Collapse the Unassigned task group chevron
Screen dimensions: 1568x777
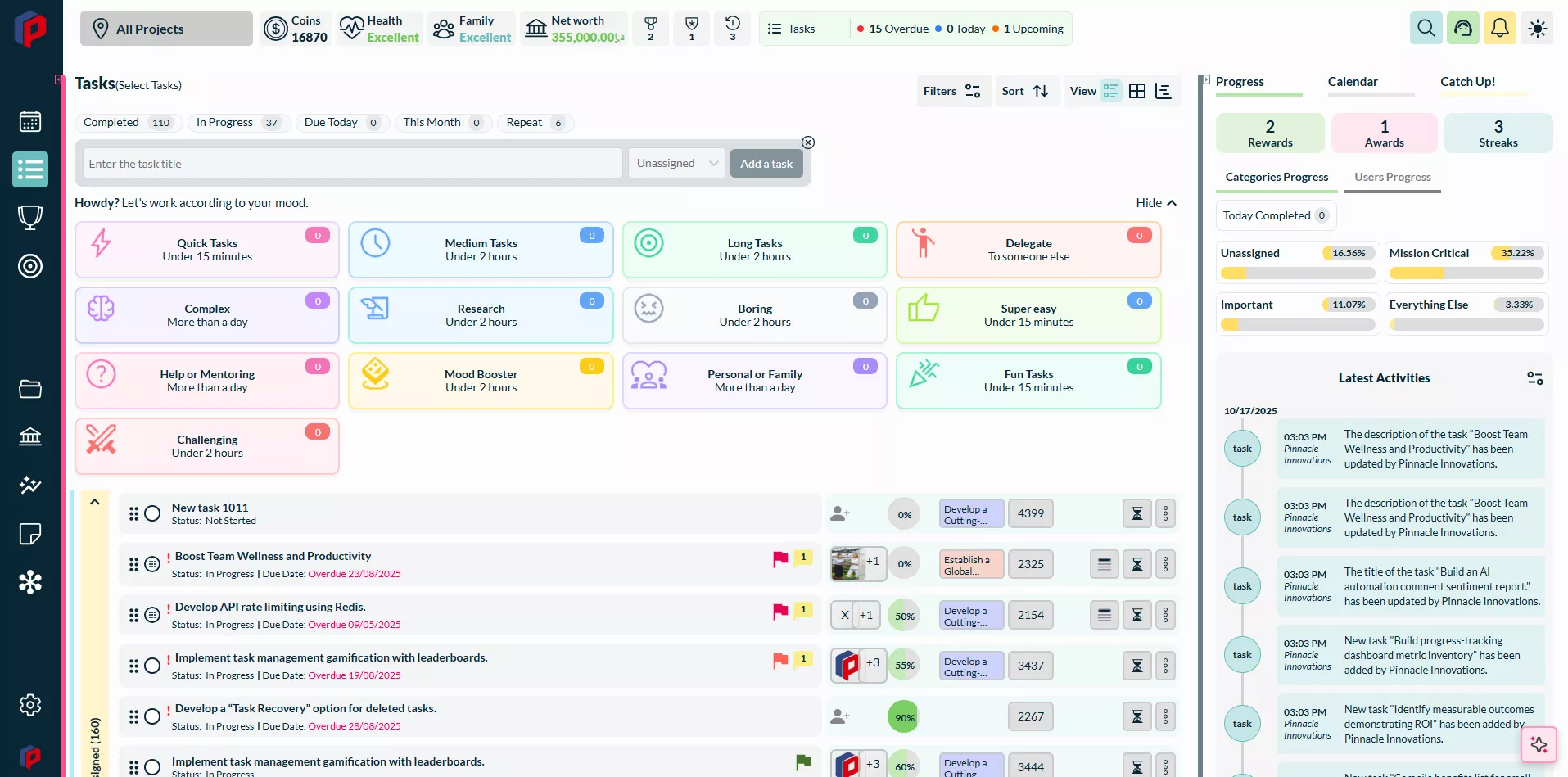pos(95,502)
